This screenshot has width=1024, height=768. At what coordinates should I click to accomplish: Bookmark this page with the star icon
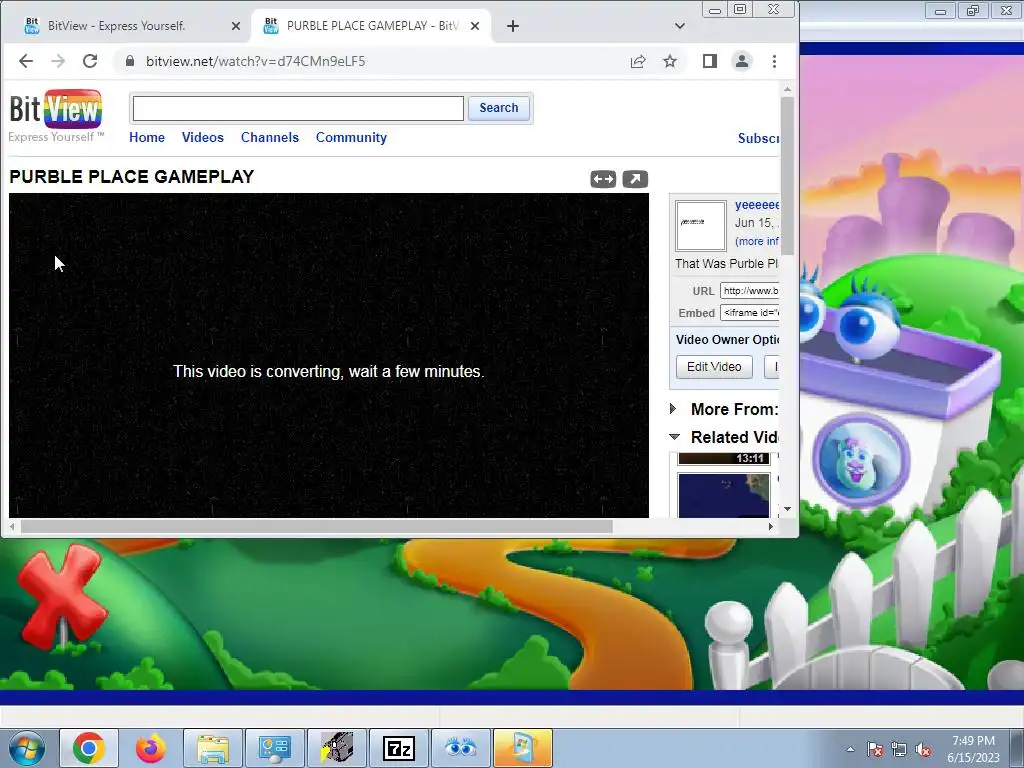[670, 61]
